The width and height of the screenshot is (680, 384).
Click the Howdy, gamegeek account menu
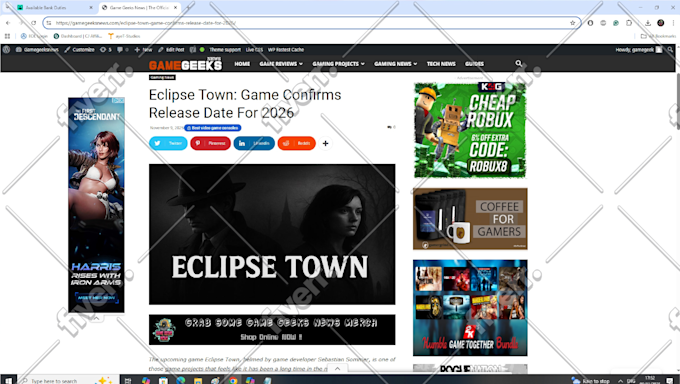[x=638, y=49]
